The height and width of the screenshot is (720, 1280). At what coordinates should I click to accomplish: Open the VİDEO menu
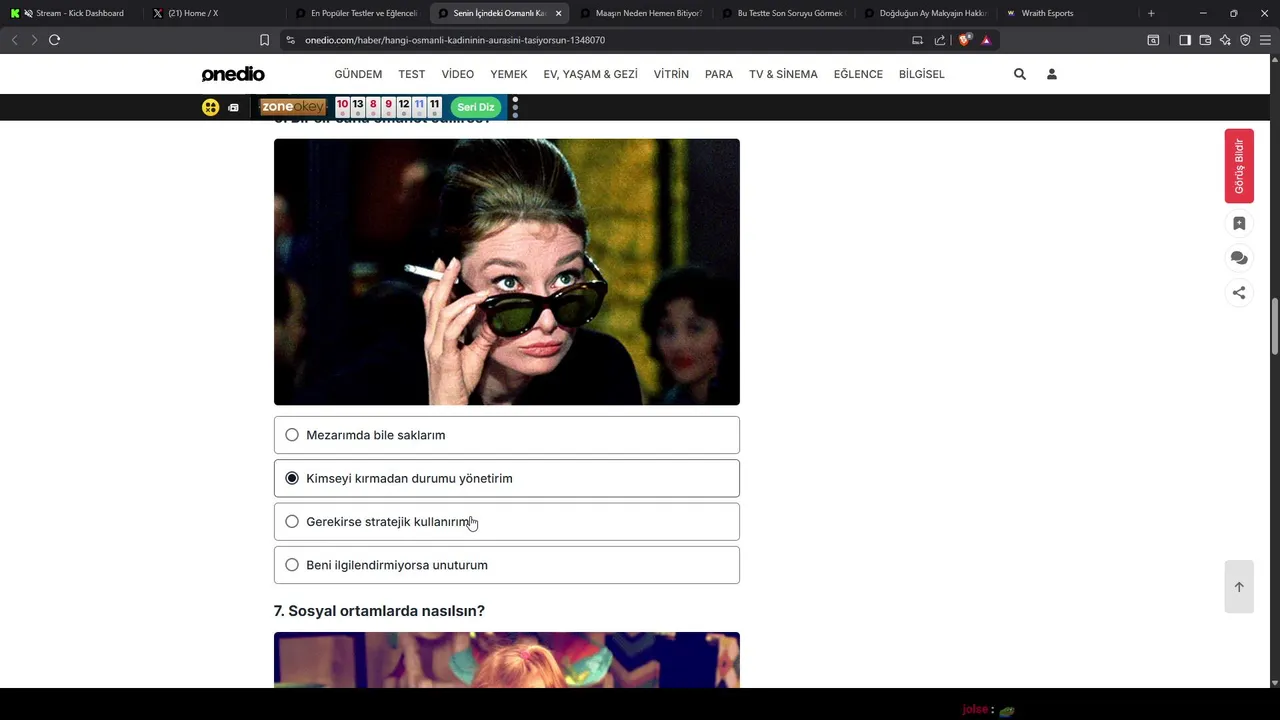coord(458,74)
